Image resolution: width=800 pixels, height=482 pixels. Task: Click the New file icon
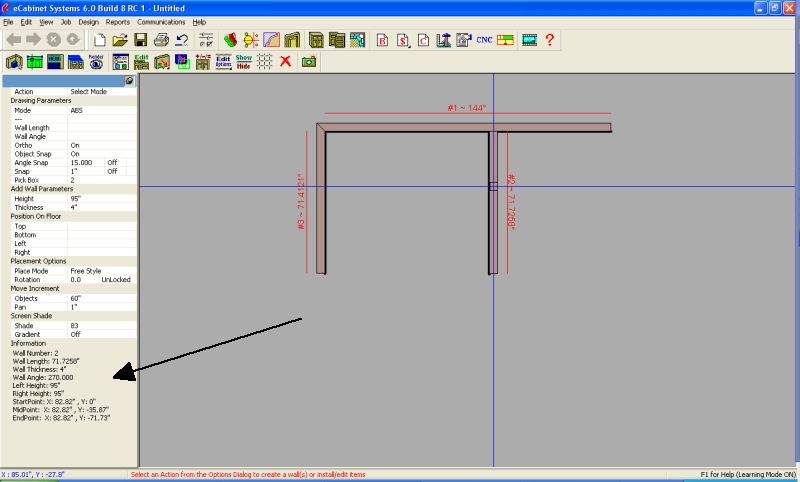(99, 40)
